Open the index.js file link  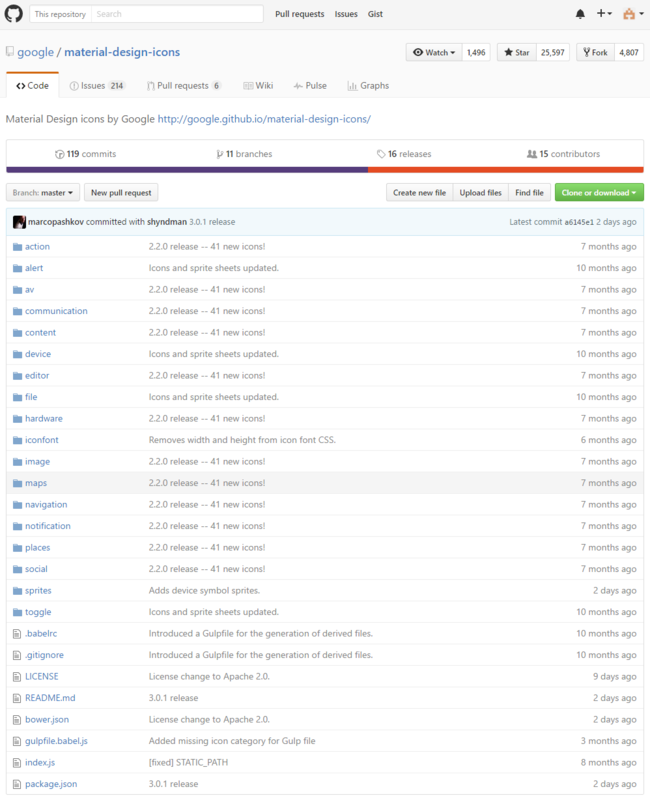[40, 762]
